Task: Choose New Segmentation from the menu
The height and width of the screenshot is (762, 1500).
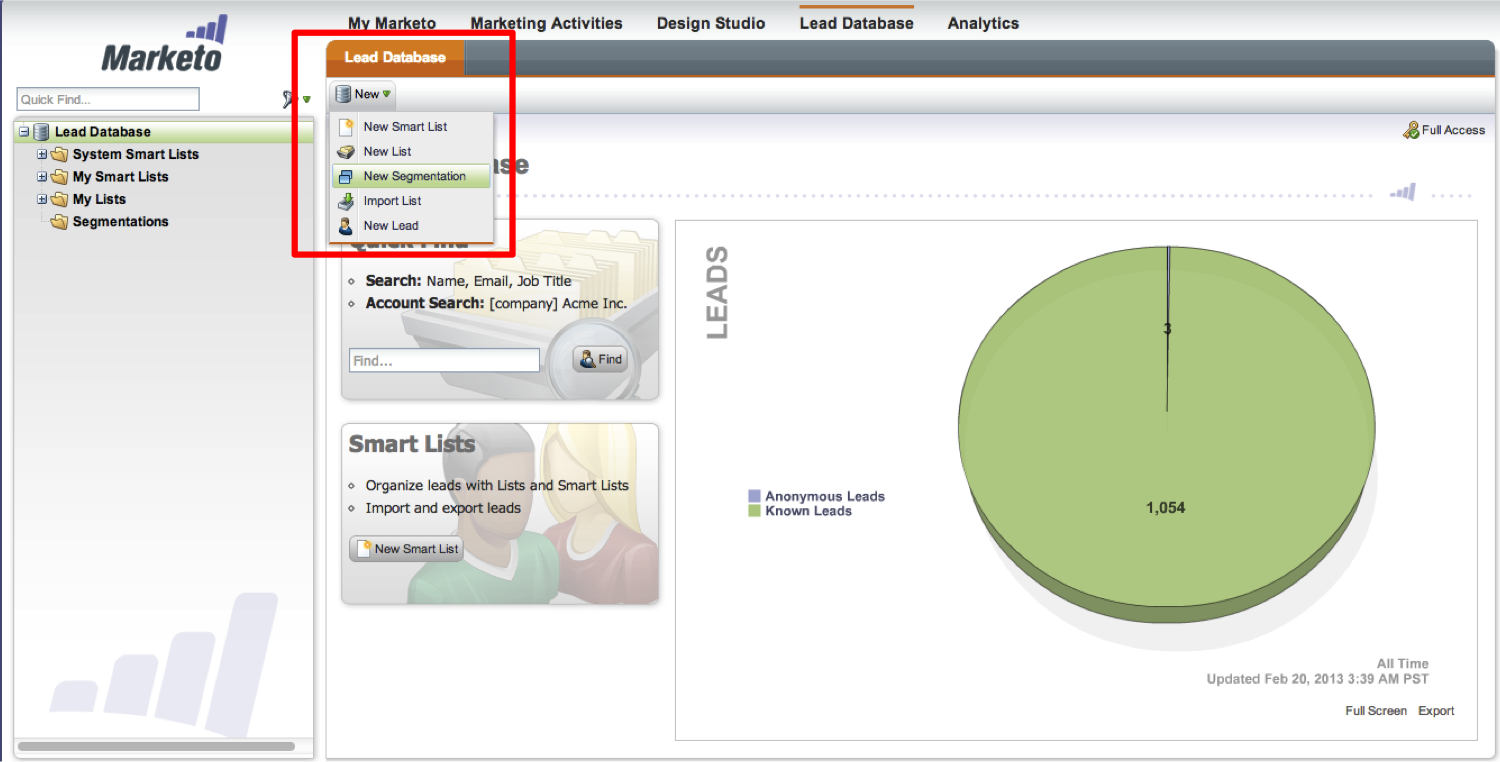Action: point(414,176)
